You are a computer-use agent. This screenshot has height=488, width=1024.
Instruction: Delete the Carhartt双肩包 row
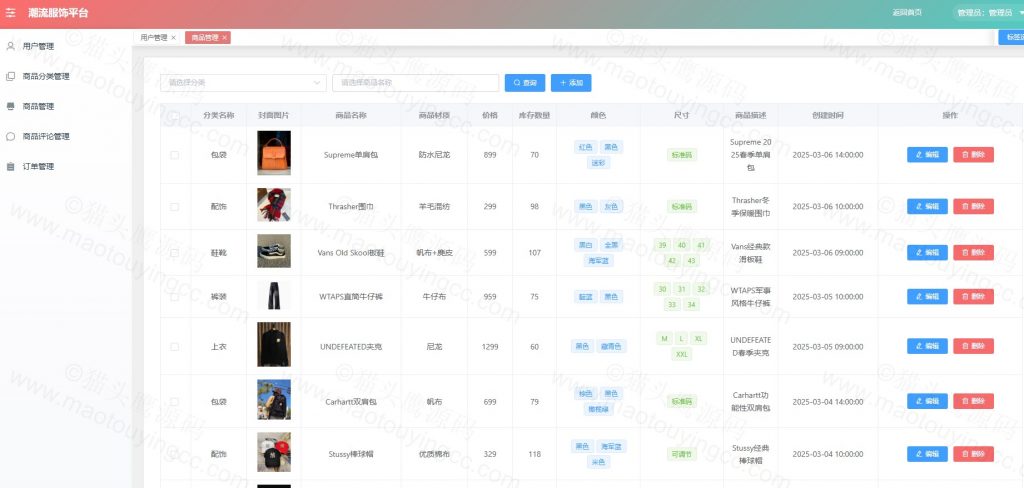pos(974,401)
